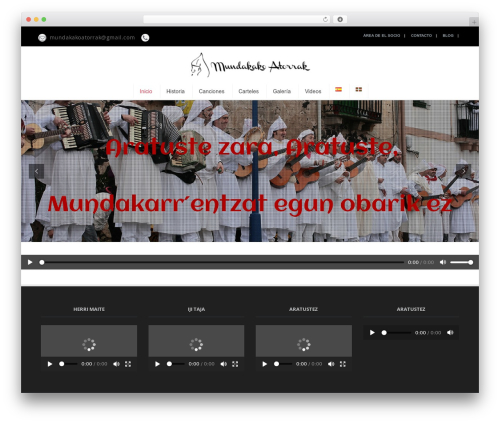
Task: Play the Iji Taja video
Action: [x=157, y=364]
